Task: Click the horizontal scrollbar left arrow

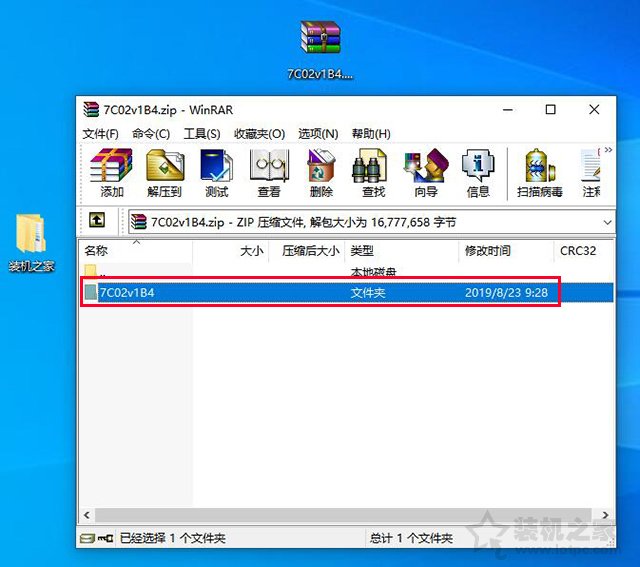Action: tap(87, 515)
